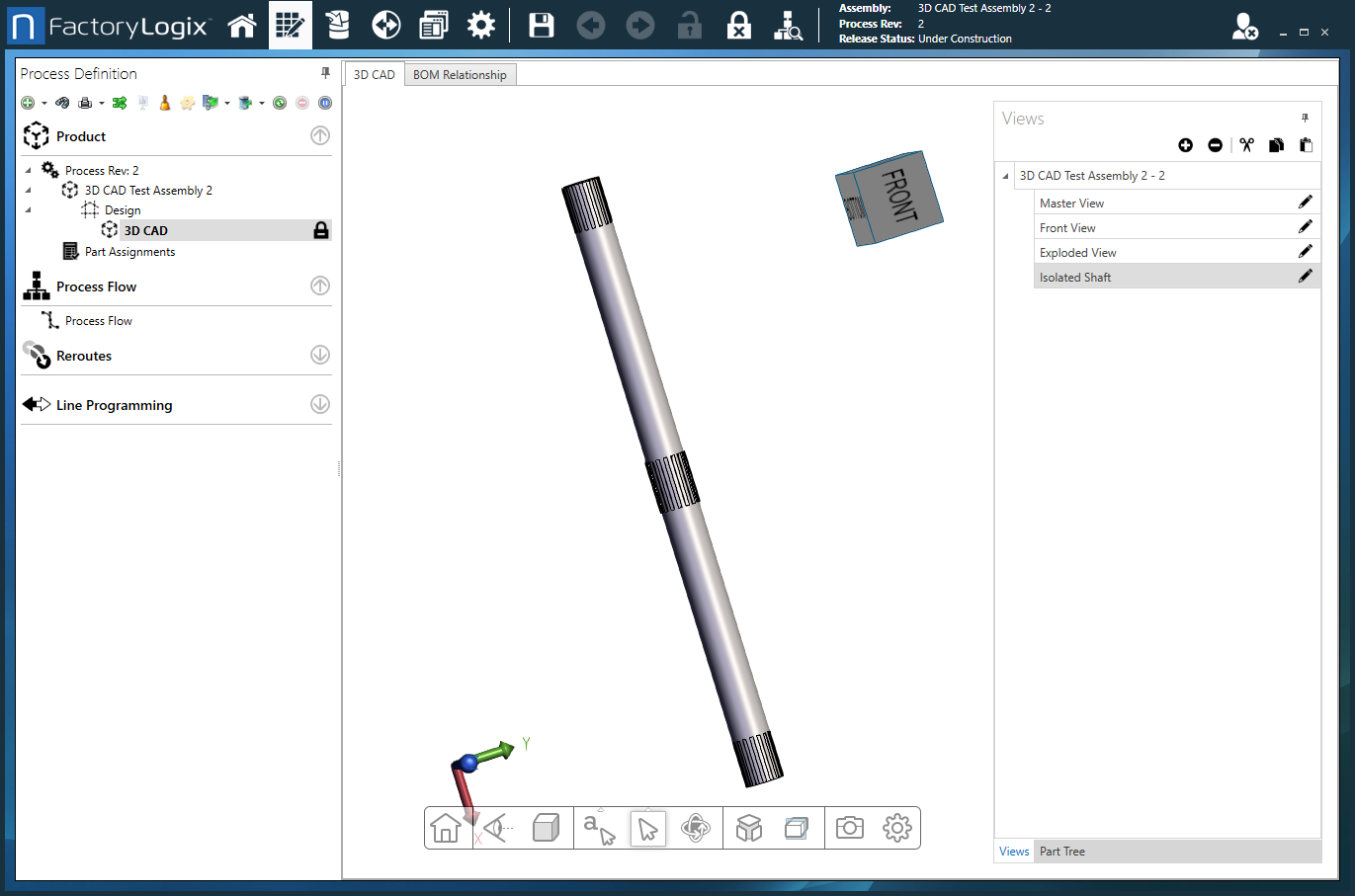
Task: Reset view with viewer home icon
Action: pos(446,828)
